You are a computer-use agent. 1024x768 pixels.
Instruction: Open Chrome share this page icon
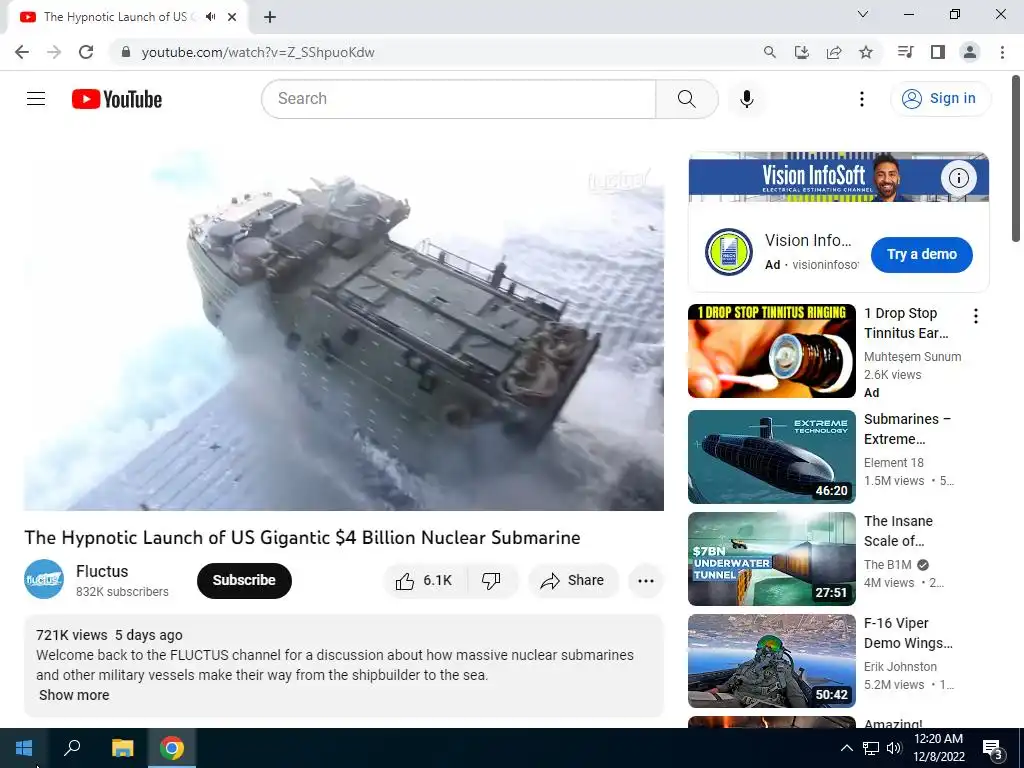point(834,52)
